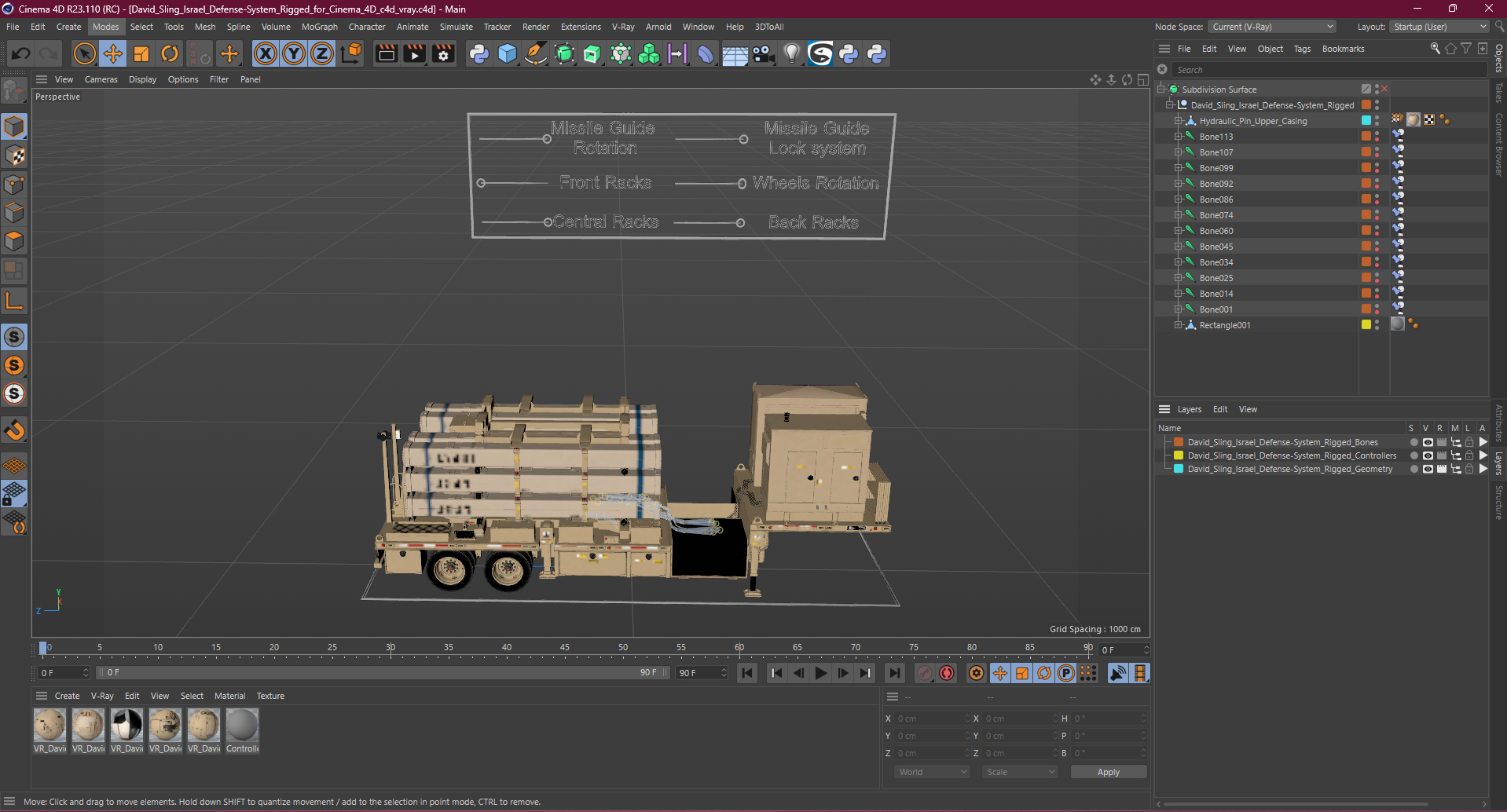Click cyan layer swatch of Rigged_Geometry

(x=1179, y=469)
